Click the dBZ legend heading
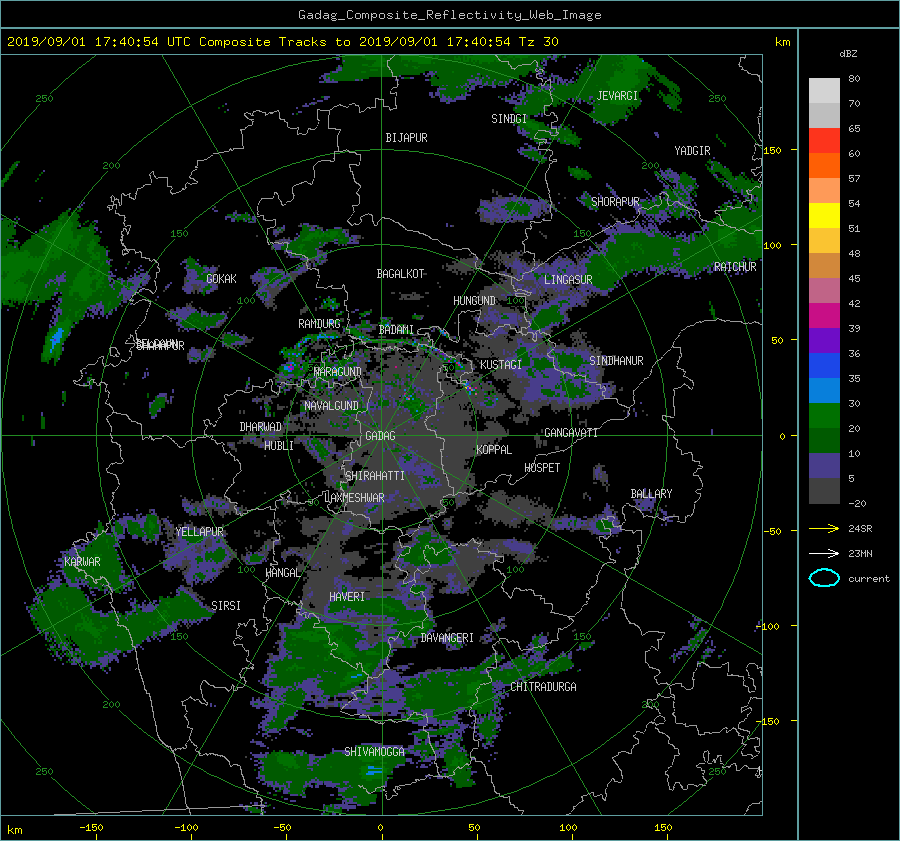Screen dimensions: 900x841 848,54
